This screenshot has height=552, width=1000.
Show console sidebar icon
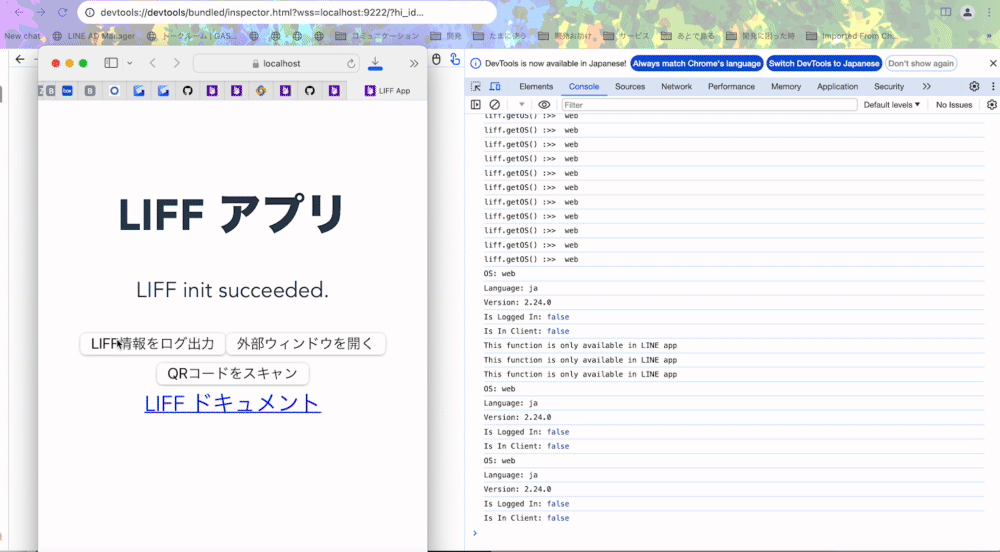click(476, 105)
